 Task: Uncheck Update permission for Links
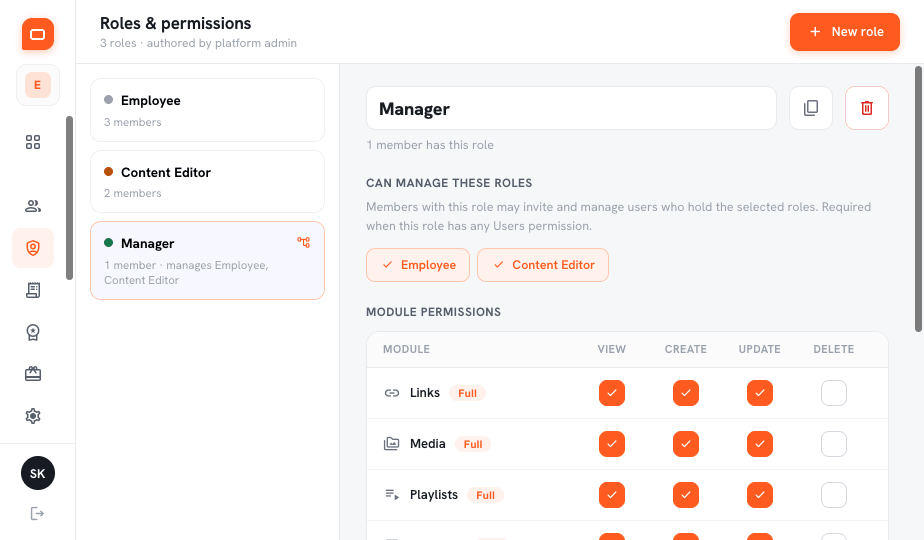(760, 393)
